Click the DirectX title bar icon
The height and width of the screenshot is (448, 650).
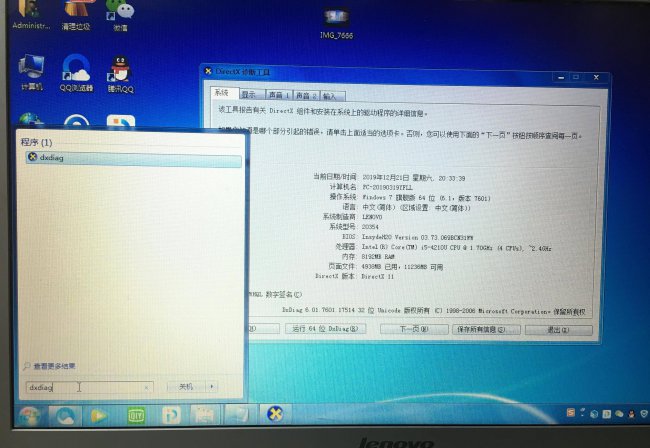click(208, 71)
